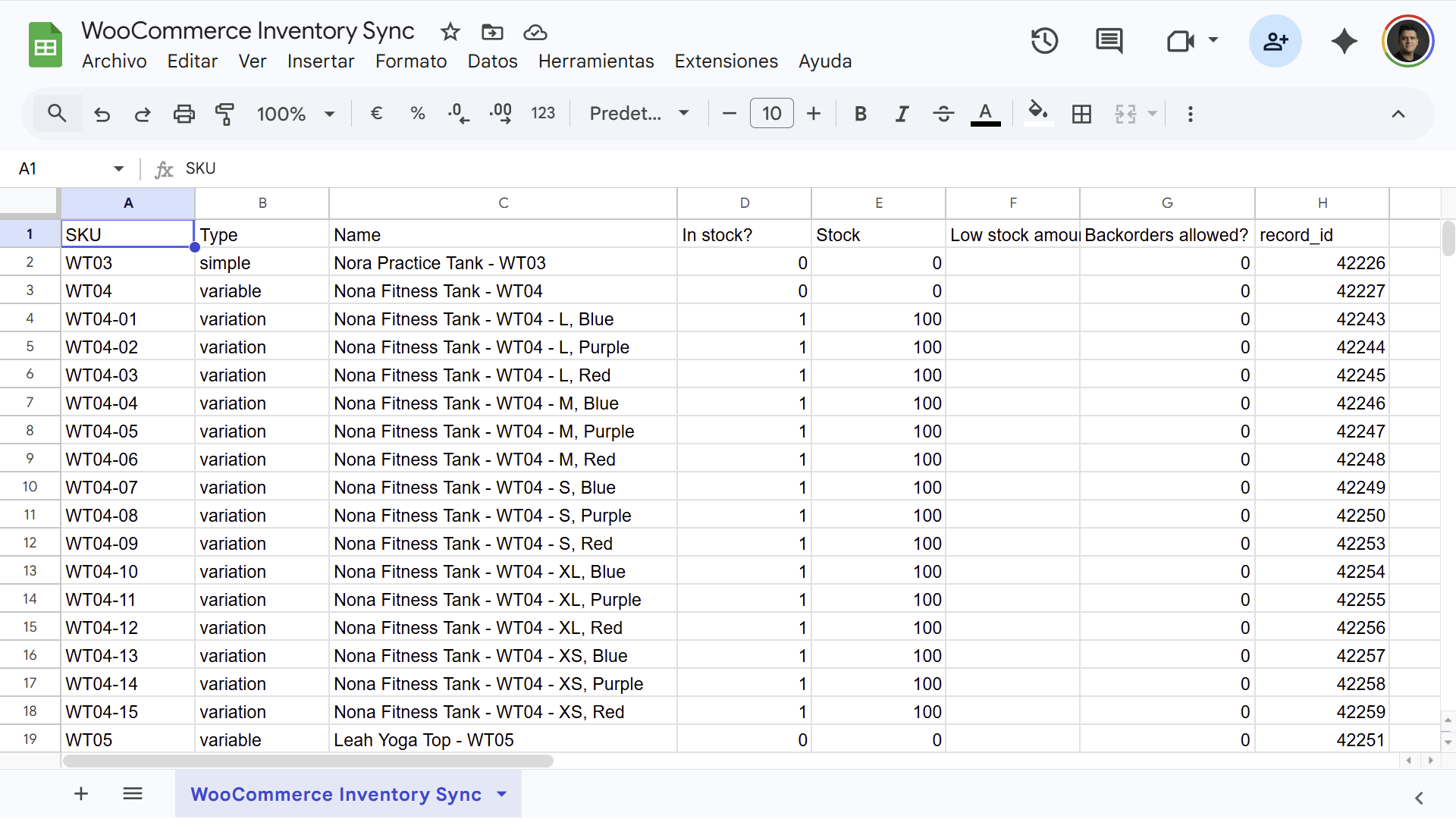The image size is (1456, 819).
Task: Toggle strikethrough formatting
Action: point(943,114)
